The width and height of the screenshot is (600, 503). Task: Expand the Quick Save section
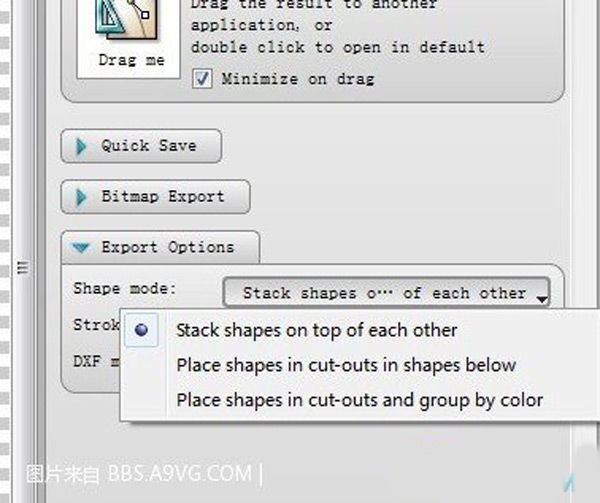coord(141,146)
